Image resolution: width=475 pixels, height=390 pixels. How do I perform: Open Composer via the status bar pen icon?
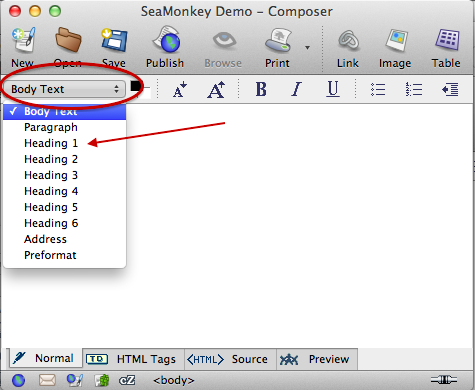coord(74,380)
